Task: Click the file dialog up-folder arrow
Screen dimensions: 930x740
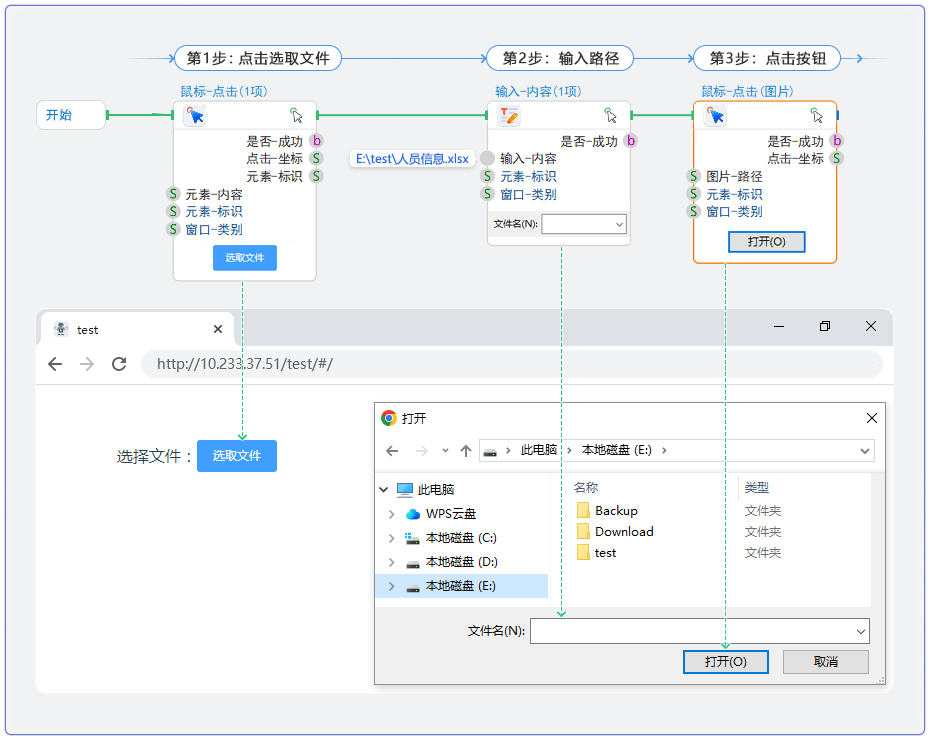Action: [465, 451]
